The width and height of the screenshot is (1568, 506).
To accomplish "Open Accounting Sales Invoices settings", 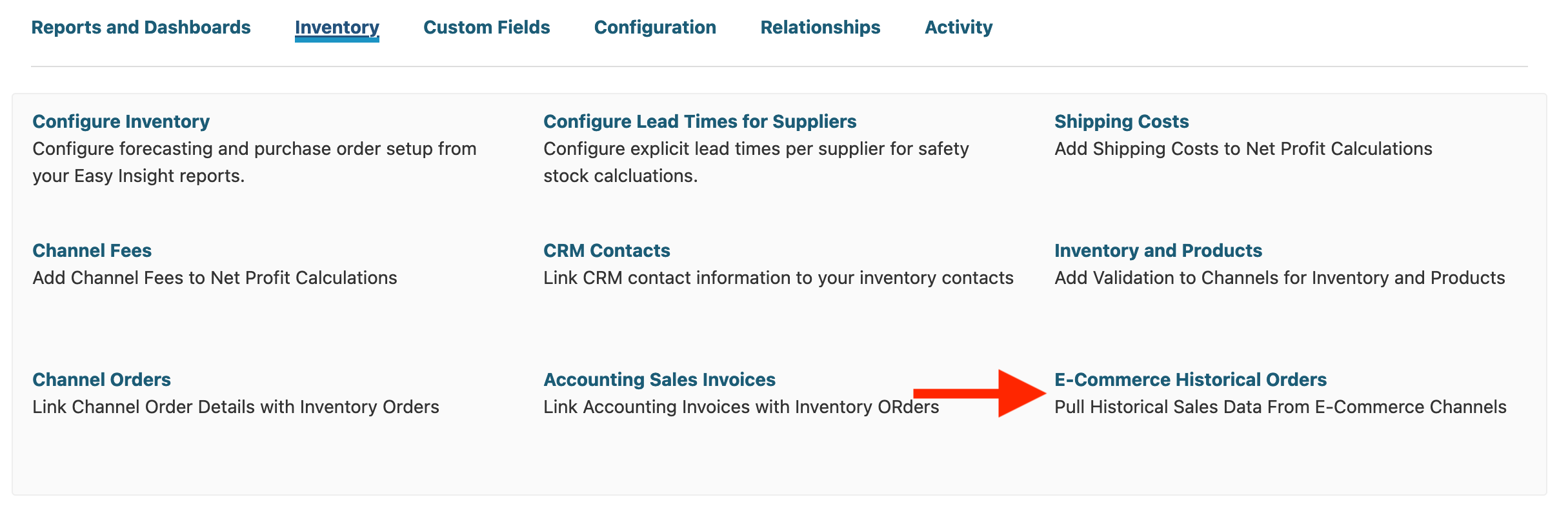I will pyautogui.click(x=659, y=379).
